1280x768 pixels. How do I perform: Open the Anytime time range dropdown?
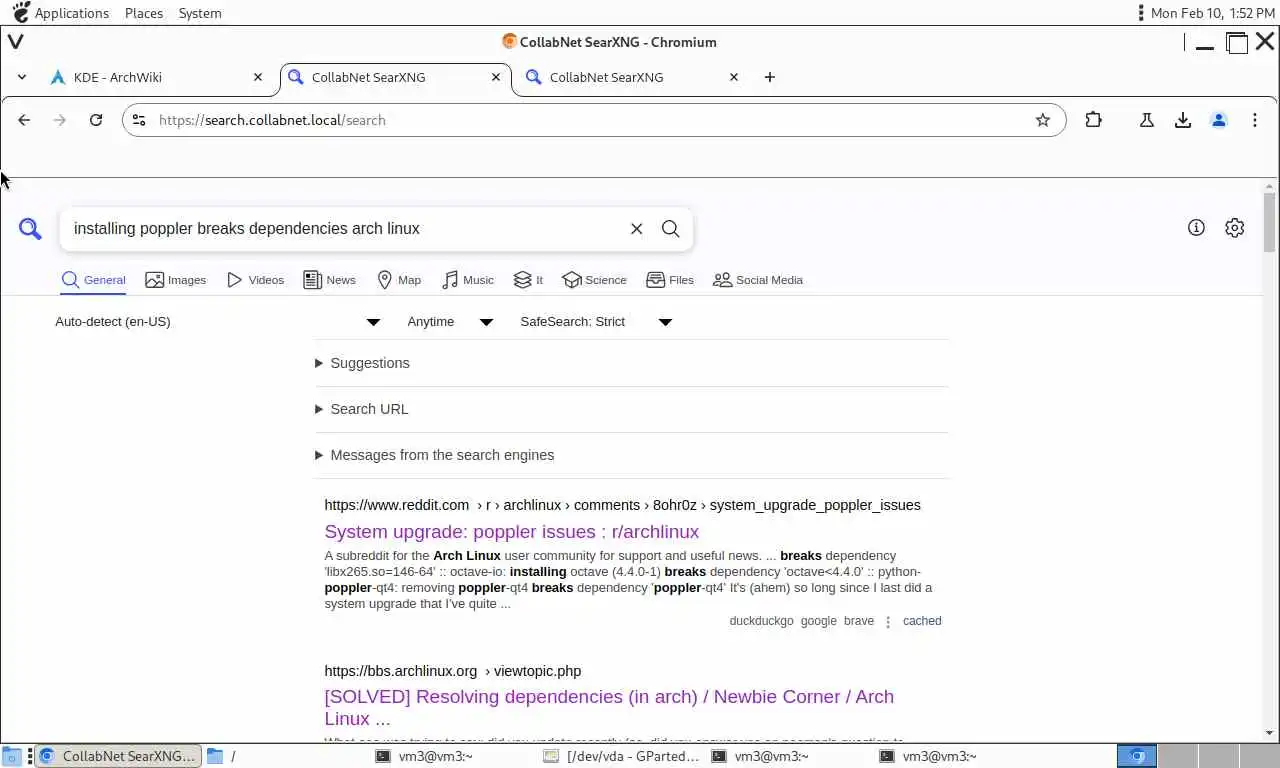450,322
